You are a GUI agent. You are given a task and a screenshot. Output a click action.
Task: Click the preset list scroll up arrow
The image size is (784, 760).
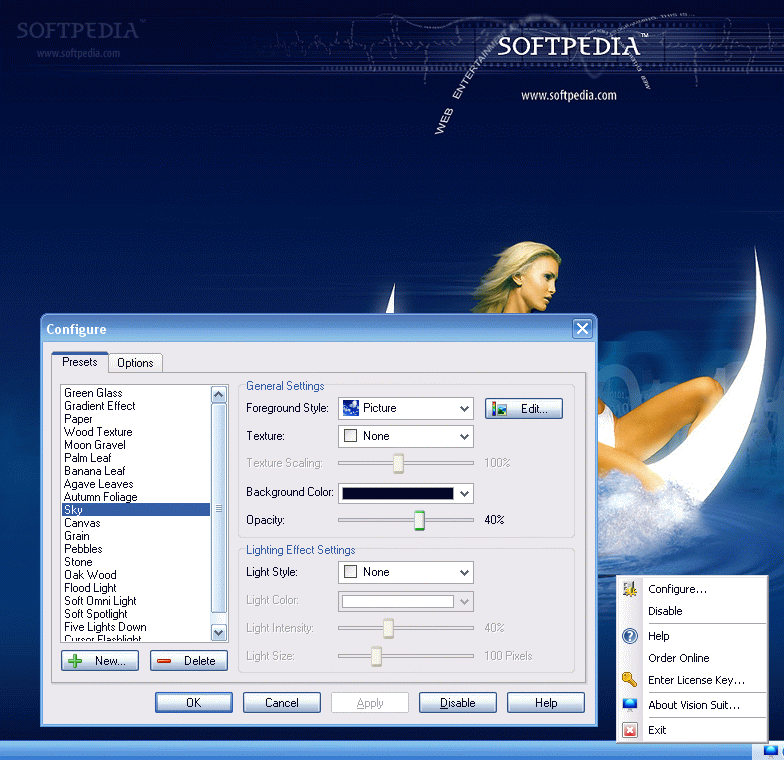coord(218,395)
